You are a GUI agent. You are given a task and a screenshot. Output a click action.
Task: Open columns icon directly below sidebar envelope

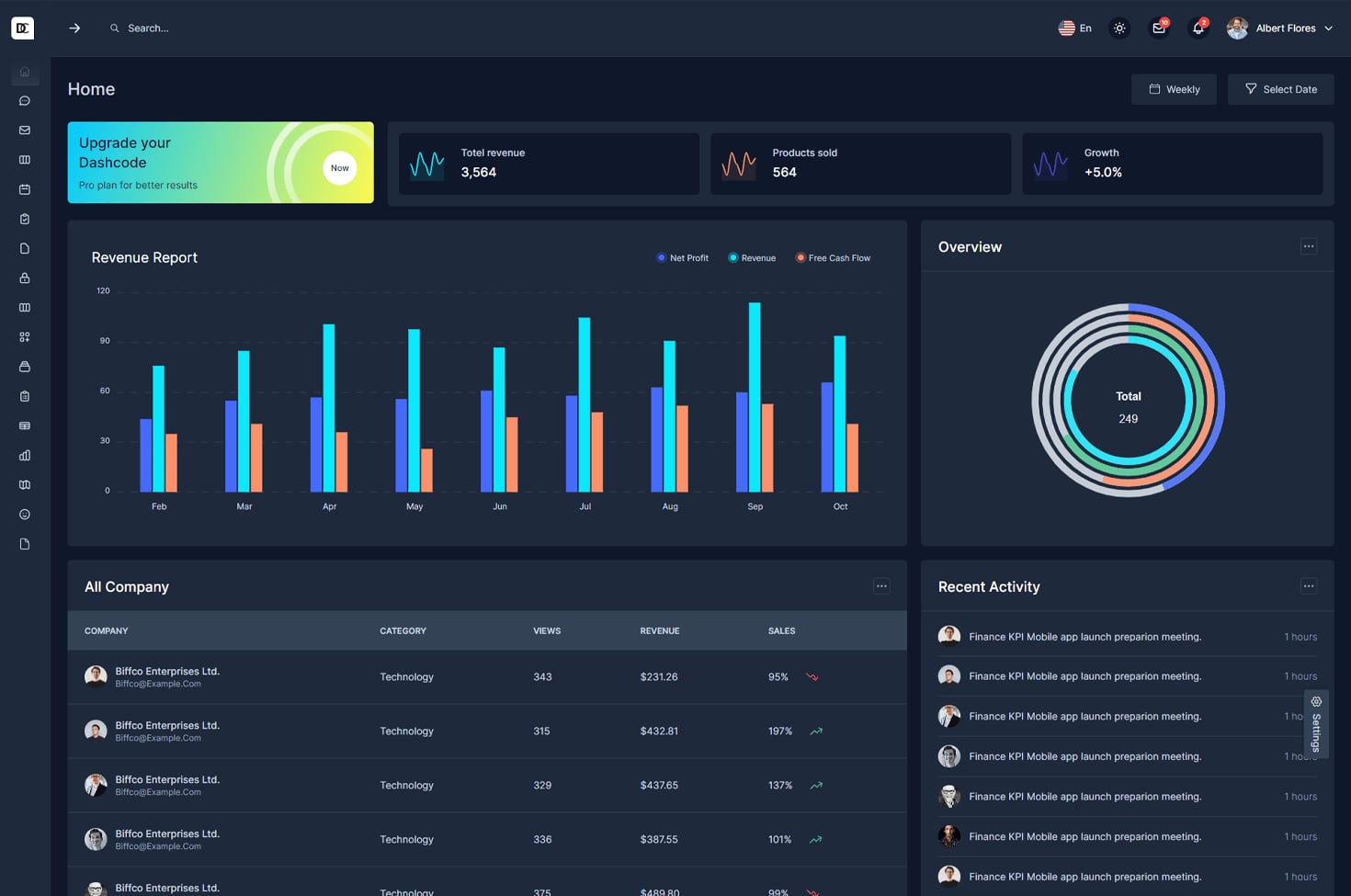25,160
